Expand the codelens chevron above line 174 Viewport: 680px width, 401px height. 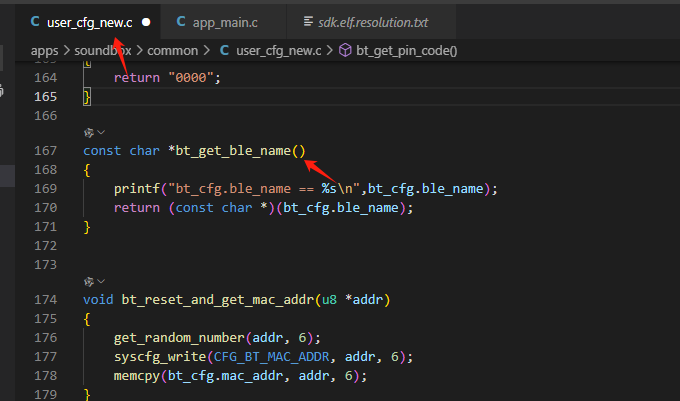coord(101,281)
